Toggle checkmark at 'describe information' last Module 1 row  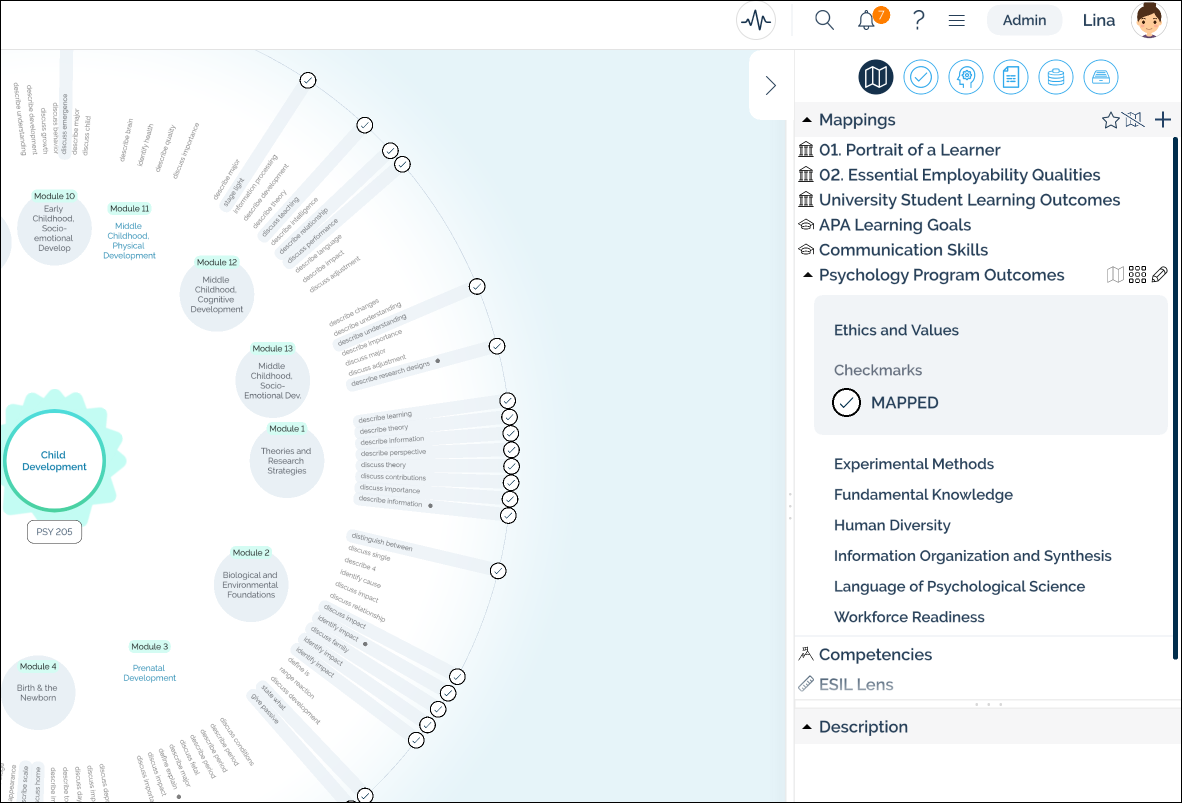pyautogui.click(x=508, y=516)
